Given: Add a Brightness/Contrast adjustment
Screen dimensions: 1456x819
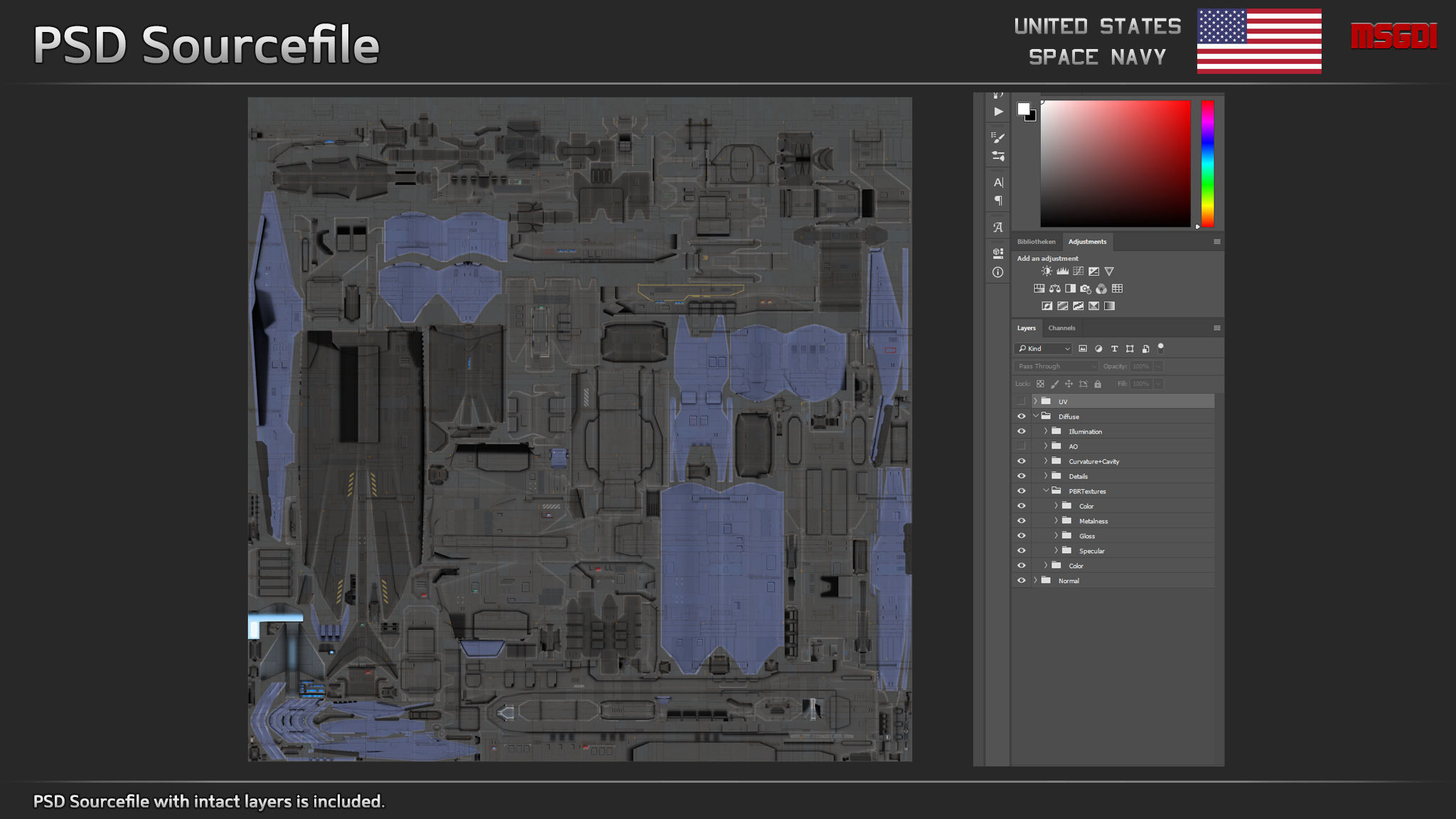Looking at the screenshot, I should click(1046, 271).
